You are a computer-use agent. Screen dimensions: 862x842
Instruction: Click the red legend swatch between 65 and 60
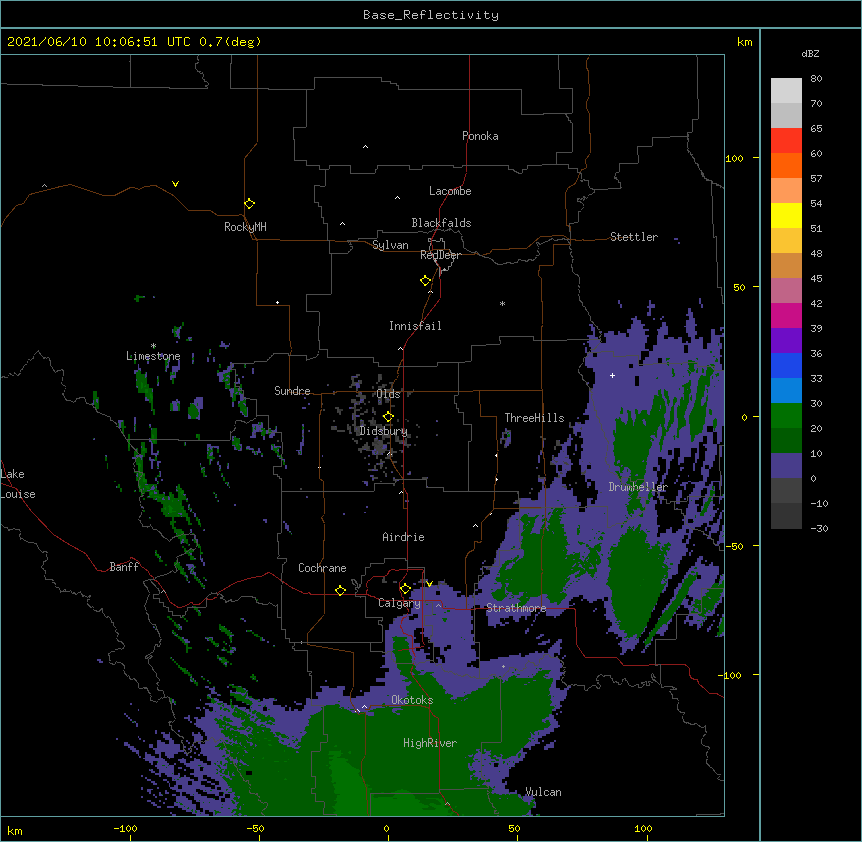786,141
